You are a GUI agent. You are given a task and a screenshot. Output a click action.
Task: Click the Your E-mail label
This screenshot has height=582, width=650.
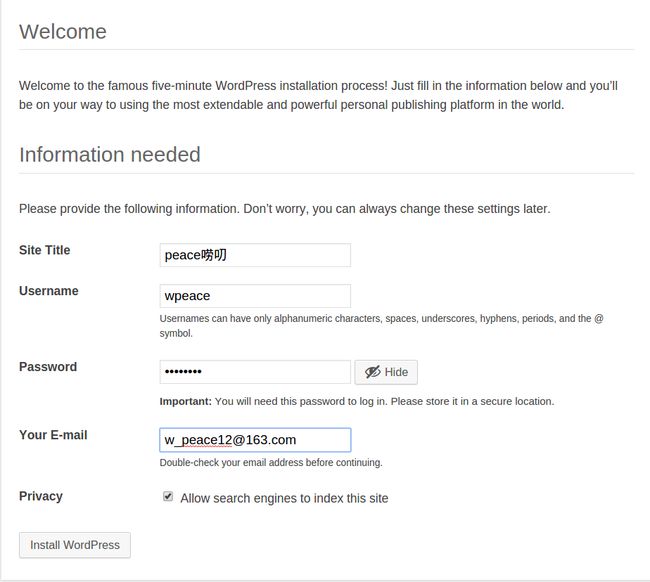pos(53,435)
